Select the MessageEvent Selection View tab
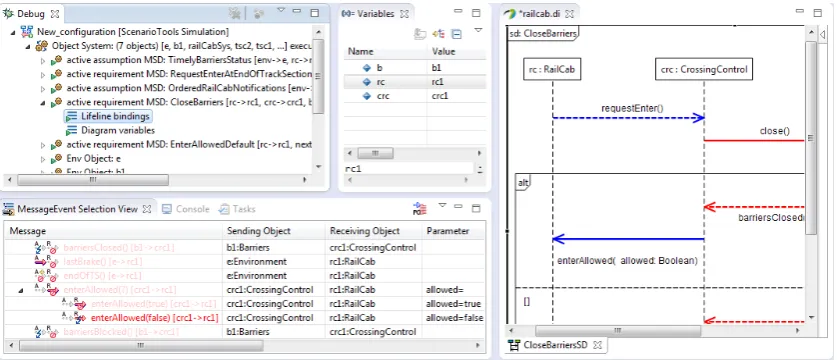Screen dimensions: 837x360 [77, 209]
